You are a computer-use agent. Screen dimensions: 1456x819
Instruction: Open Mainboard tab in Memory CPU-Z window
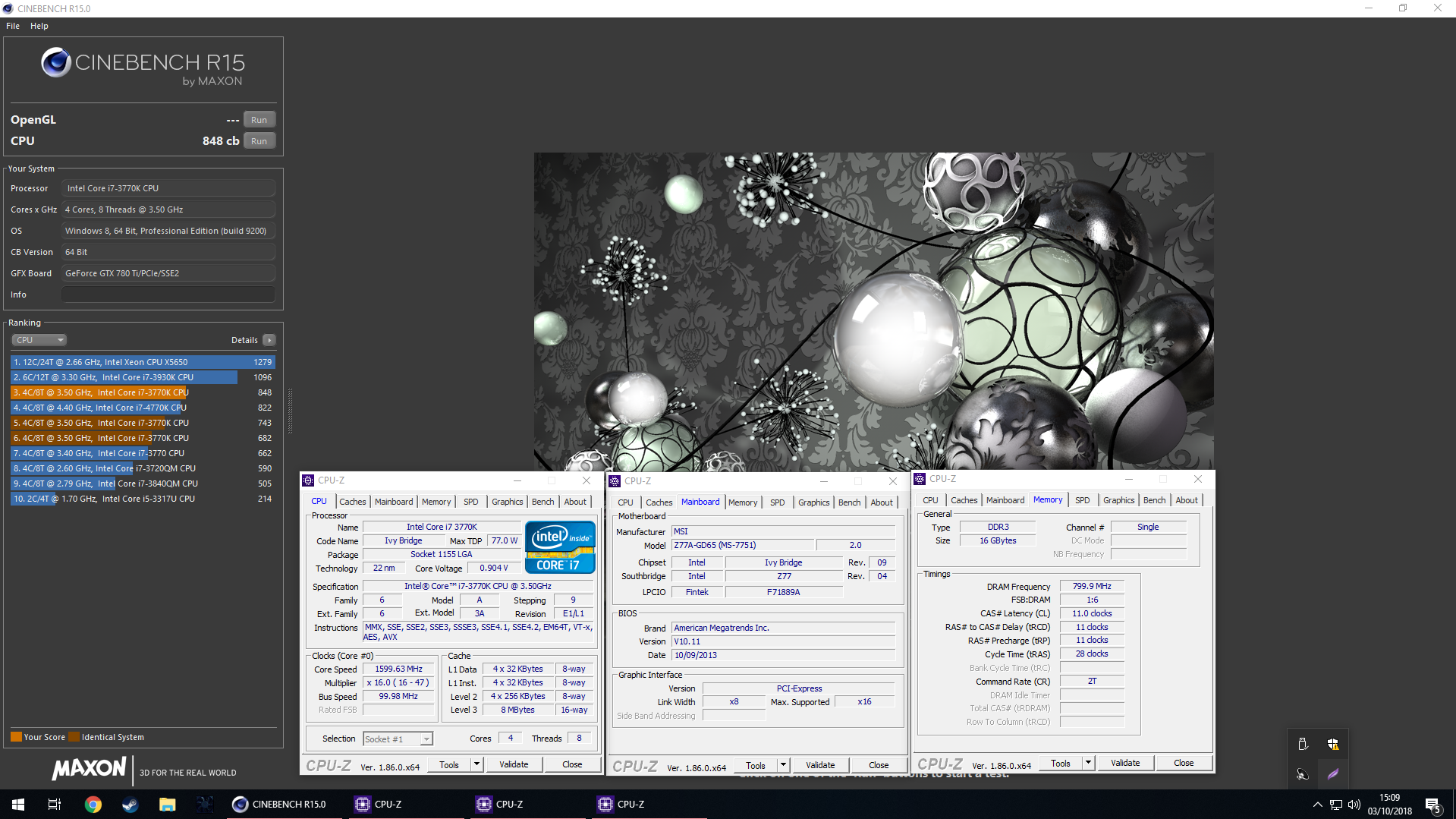coord(1005,500)
